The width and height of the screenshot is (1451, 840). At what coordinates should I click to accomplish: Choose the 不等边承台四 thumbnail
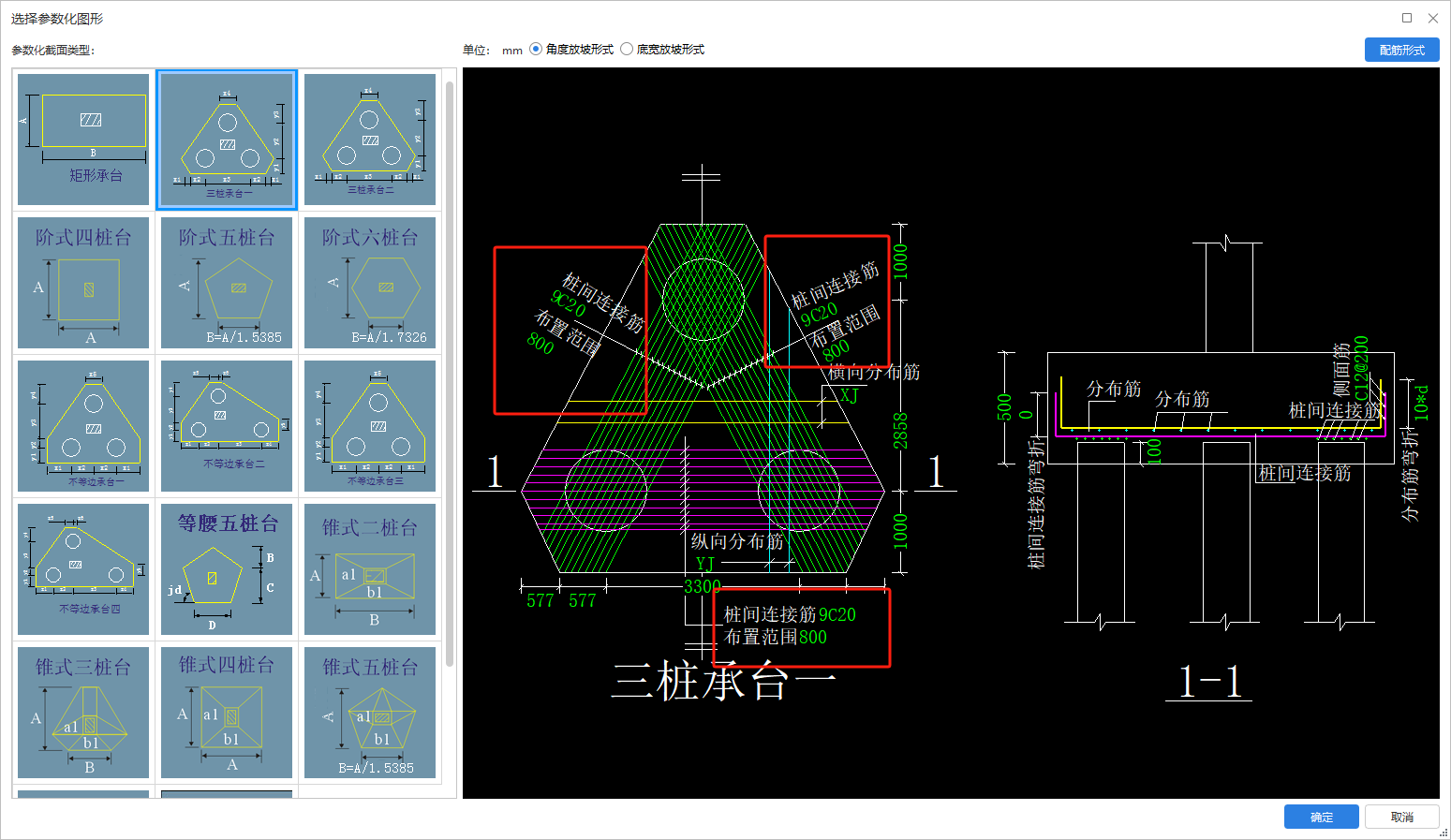click(x=83, y=569)
